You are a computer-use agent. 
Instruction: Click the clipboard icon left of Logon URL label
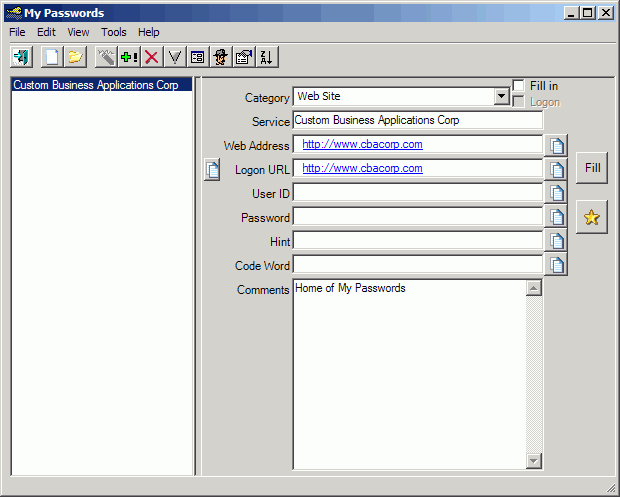coord(212,170)
